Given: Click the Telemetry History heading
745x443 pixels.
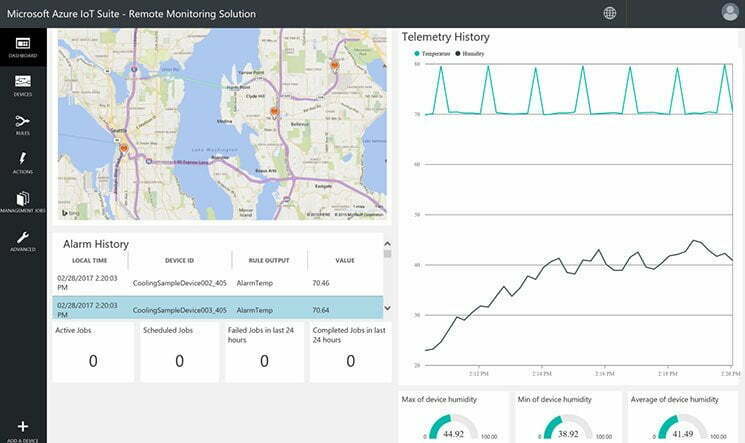Looking at the screenshot, I should [445, 37].
